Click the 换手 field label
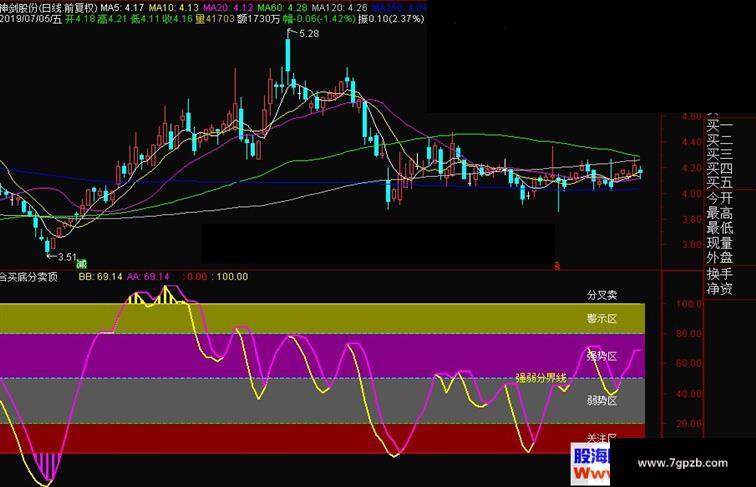Image resolution: width=756 pixels, height=487 pixels. [720, 274]
